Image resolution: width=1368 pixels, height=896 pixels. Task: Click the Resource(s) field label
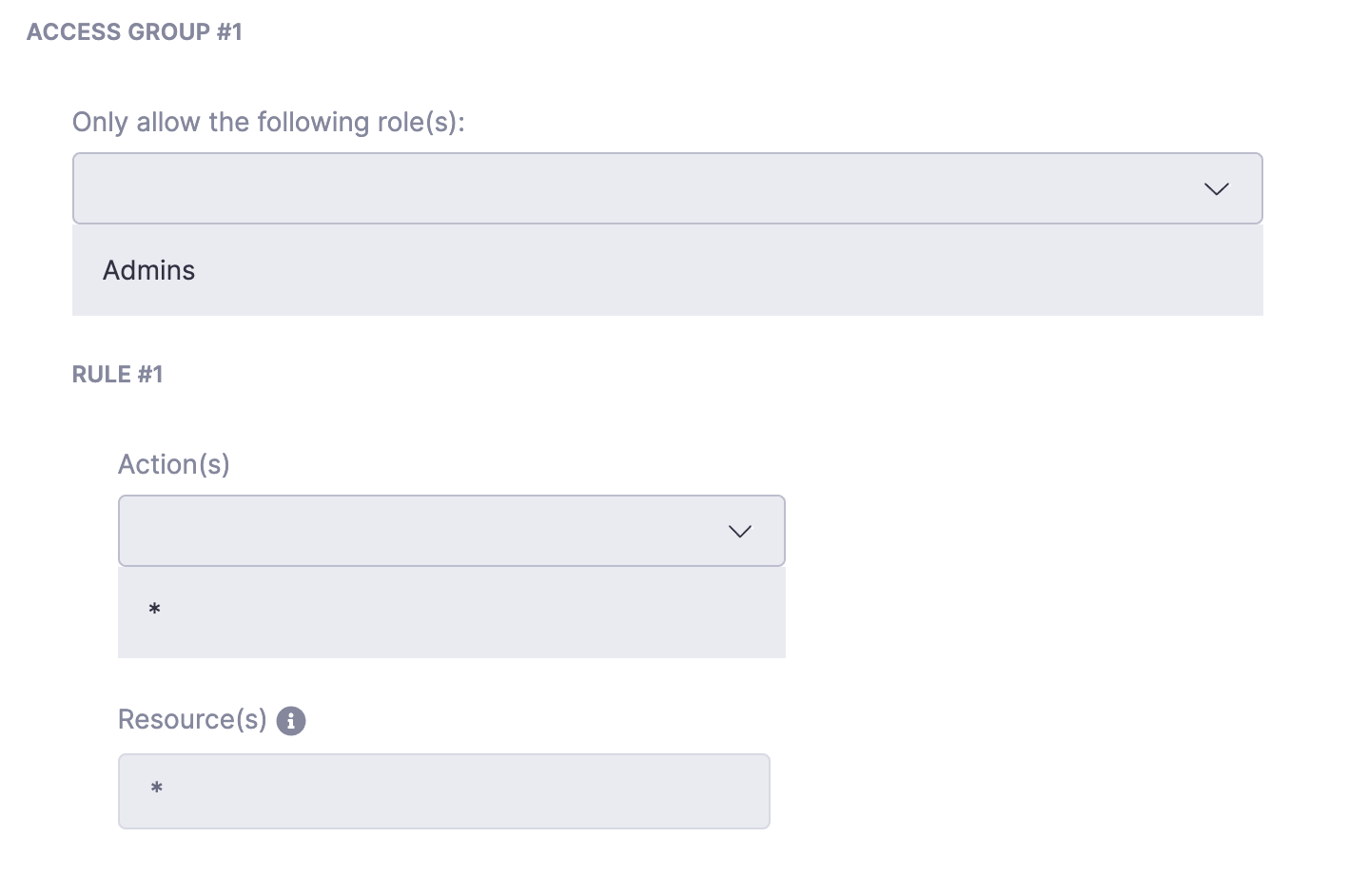click(x=192, y=720)
